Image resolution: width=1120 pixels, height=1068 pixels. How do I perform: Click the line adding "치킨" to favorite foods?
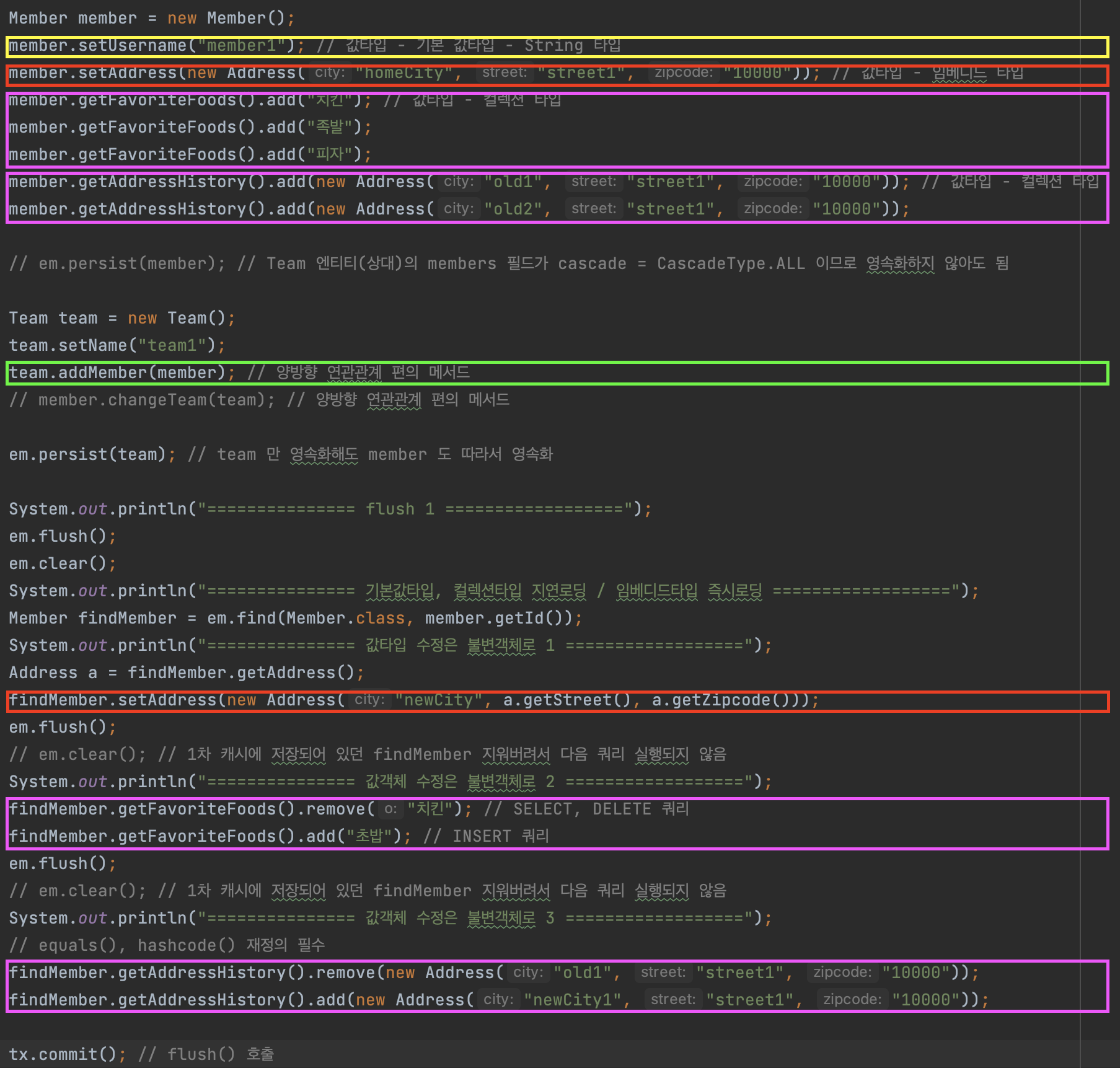click(x=285, y=100)
